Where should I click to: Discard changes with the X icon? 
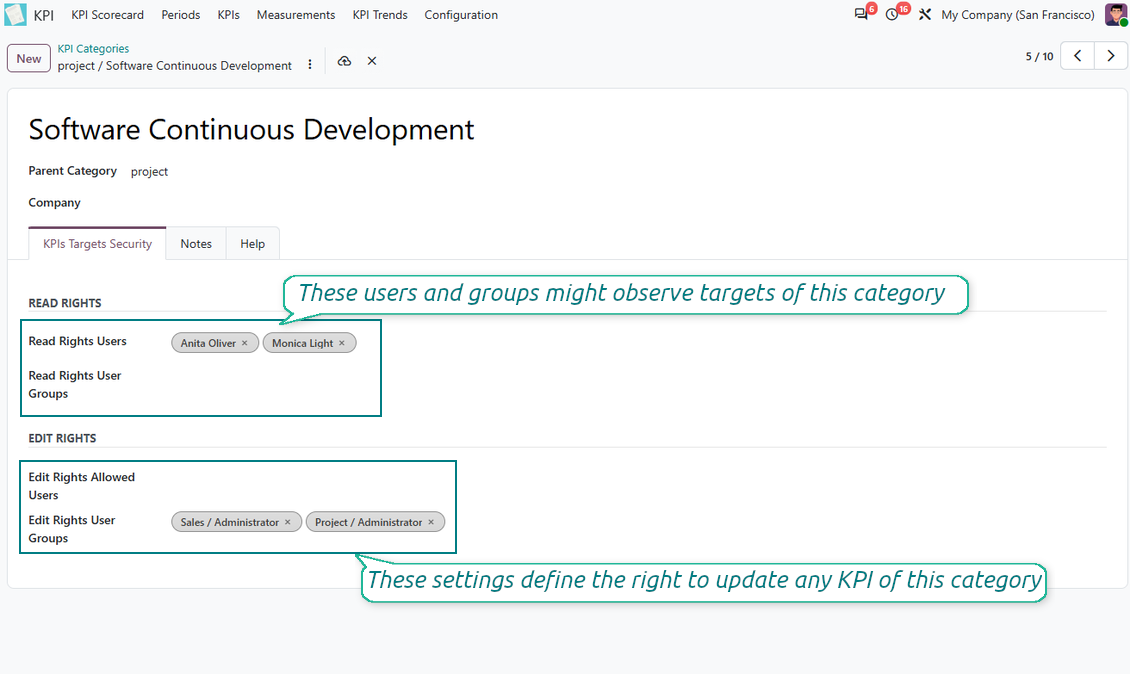point(372,61)
